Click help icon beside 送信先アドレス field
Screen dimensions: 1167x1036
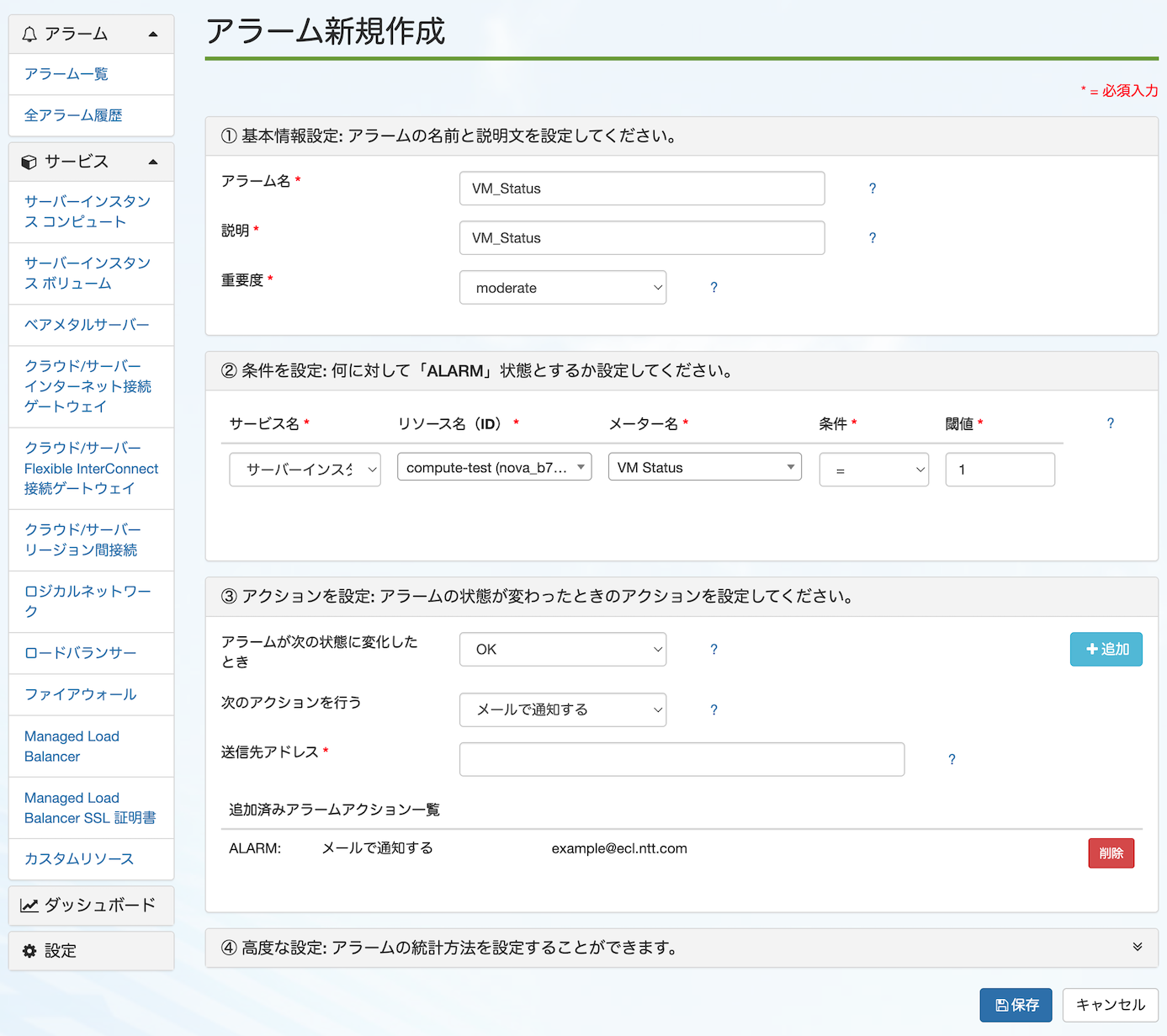pos(952,760)
